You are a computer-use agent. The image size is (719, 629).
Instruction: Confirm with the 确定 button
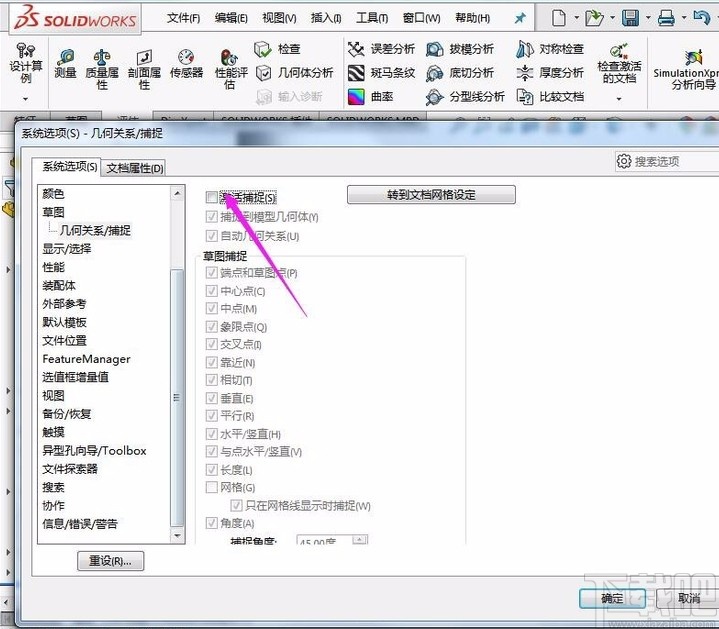coord(613,598)
